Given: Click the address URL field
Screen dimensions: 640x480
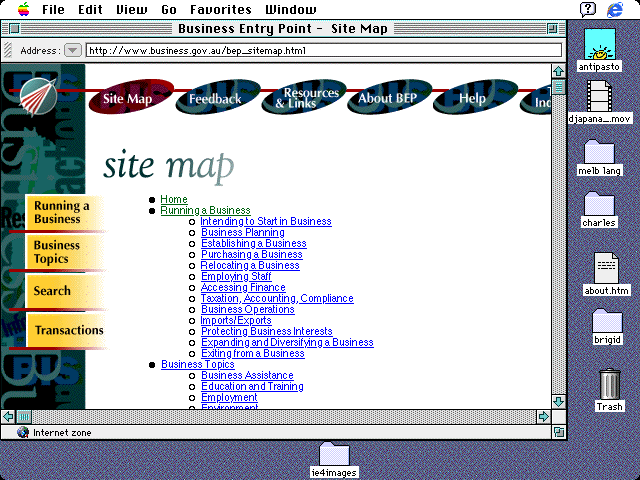Looking at the screenshot, I should (x=315, y=50).
